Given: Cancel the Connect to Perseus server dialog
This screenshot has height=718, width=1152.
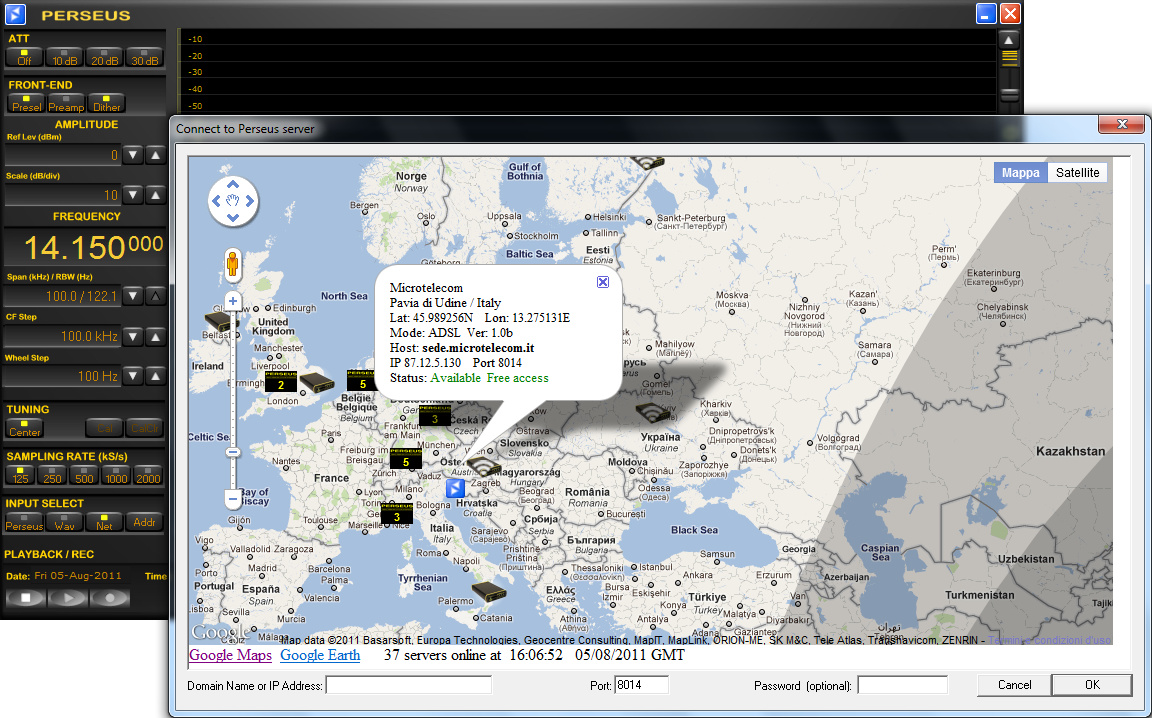Looking at the screenshot, I should pyautogui.click(x=1014, y=685).
